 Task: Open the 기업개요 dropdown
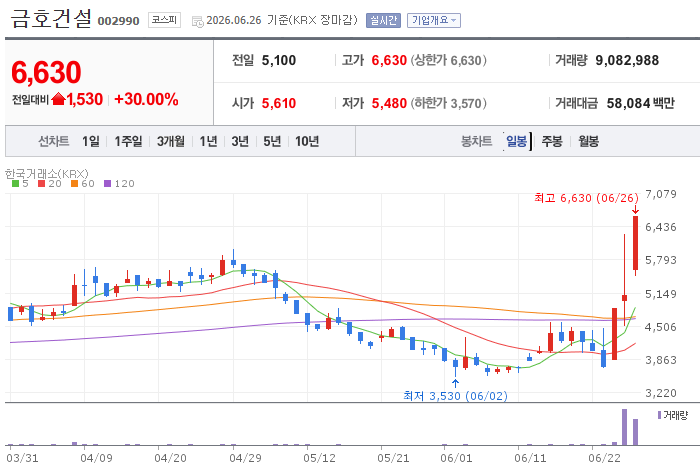point(433,20)
